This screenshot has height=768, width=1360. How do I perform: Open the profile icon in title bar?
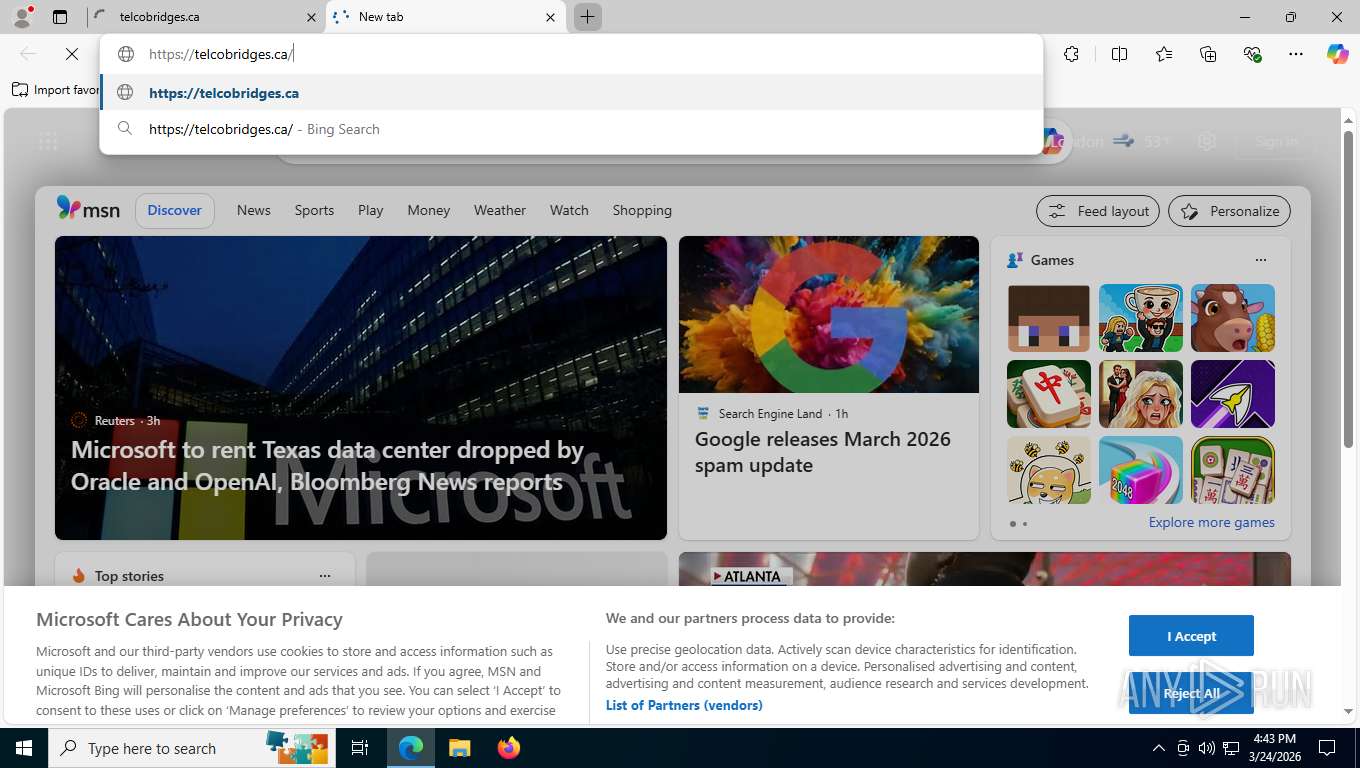point(22,17)
